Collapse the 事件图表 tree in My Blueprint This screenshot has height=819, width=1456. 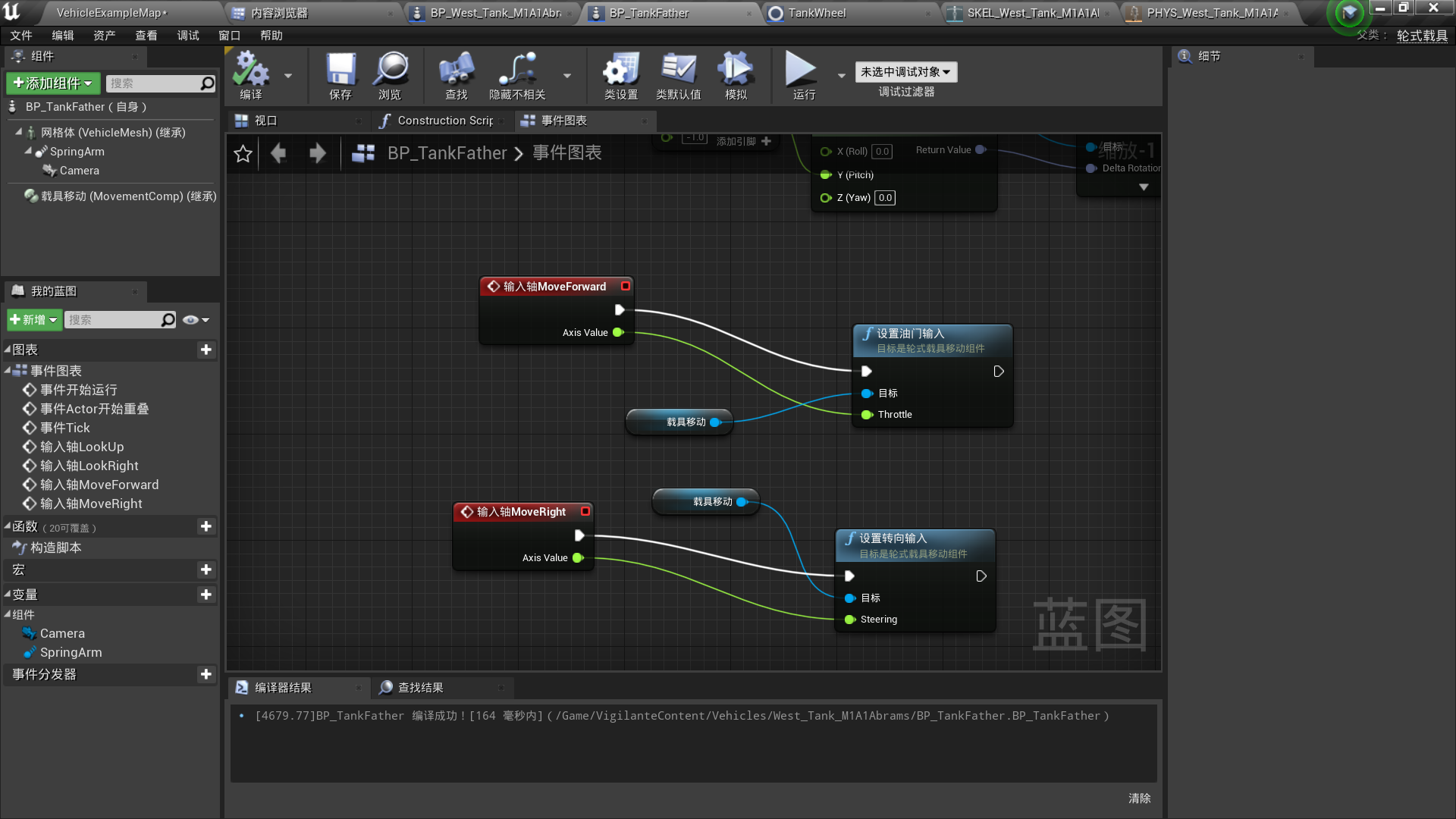click(8, 371)
